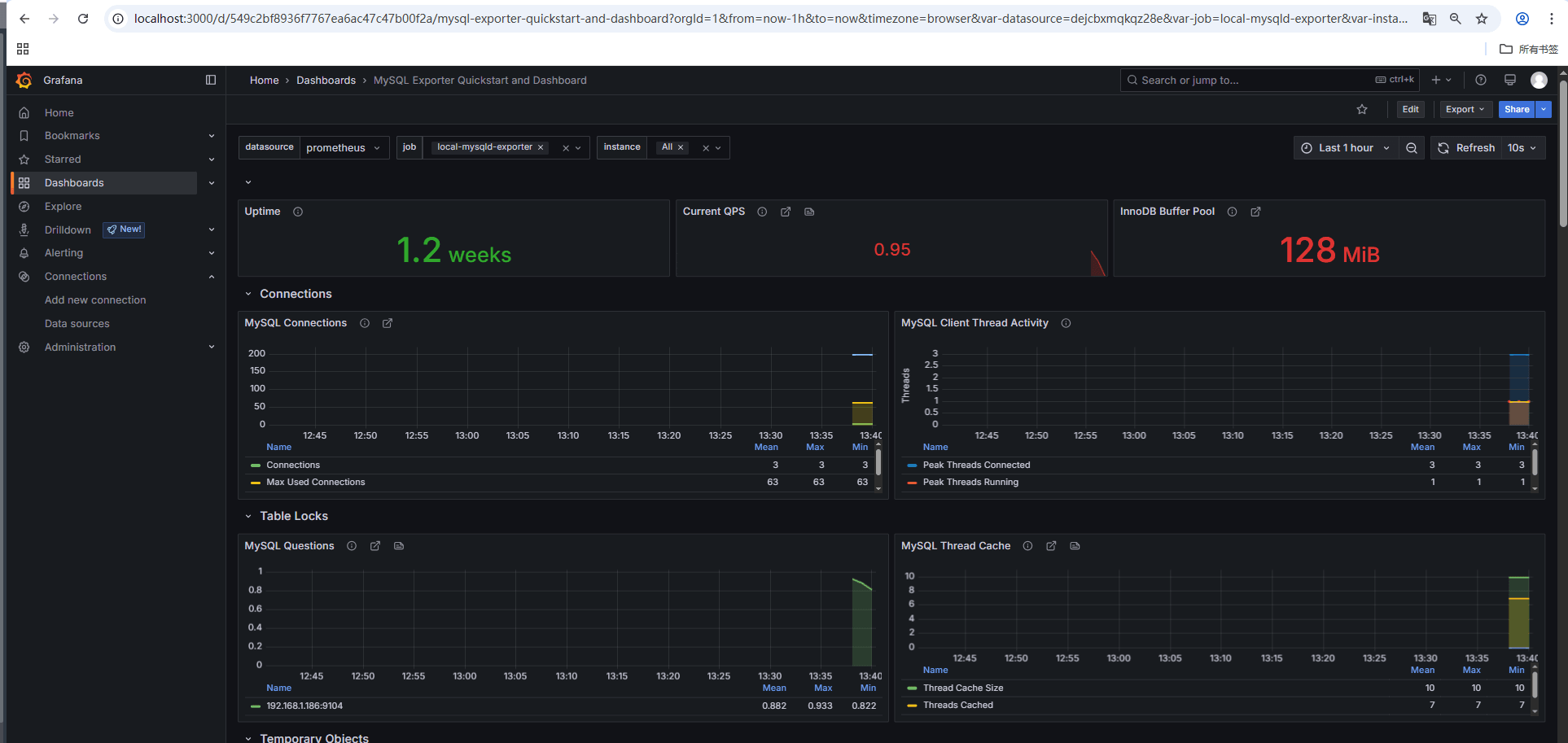The width and height of the screenshot is (1568, 743).
Task: Go to Dashboards breadcrumb link
Action: [x=326, y=80]
